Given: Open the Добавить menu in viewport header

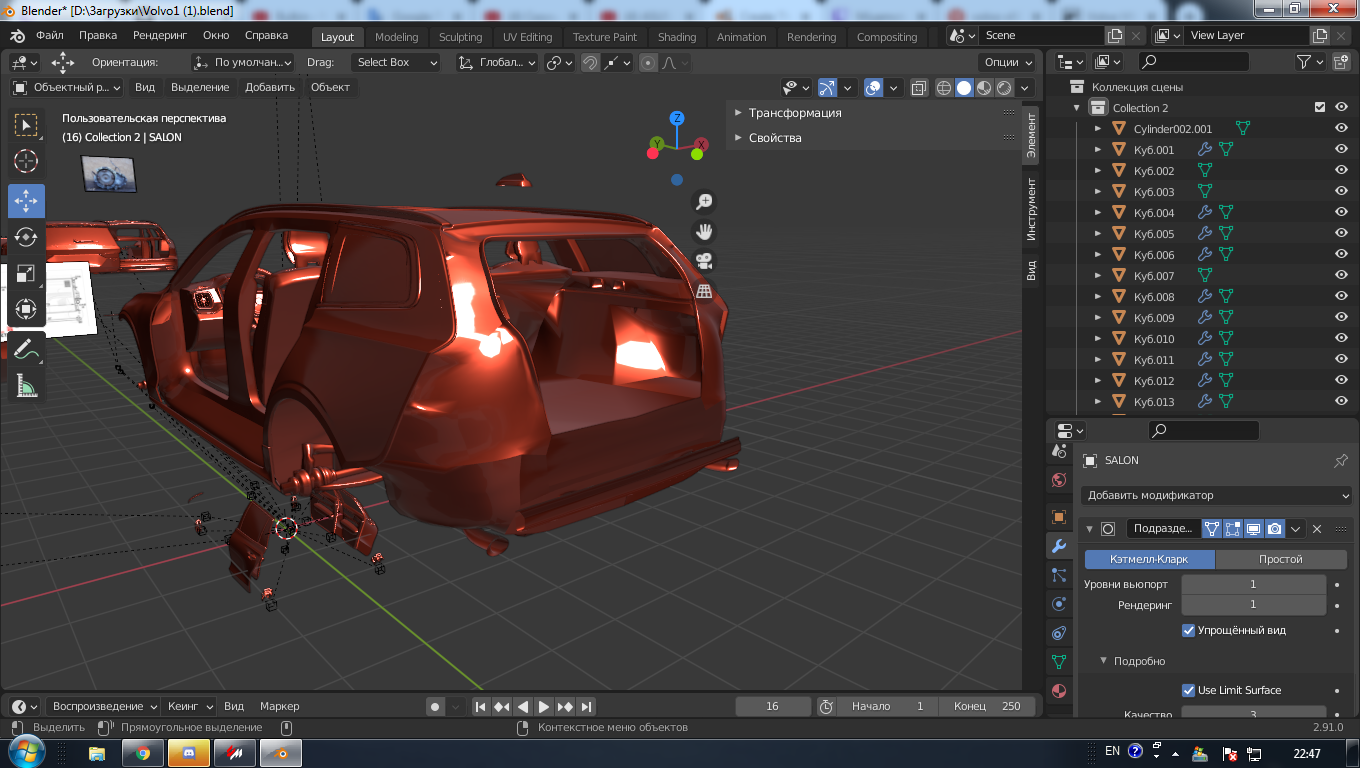Looking at the screenshot, I should 270,88.
